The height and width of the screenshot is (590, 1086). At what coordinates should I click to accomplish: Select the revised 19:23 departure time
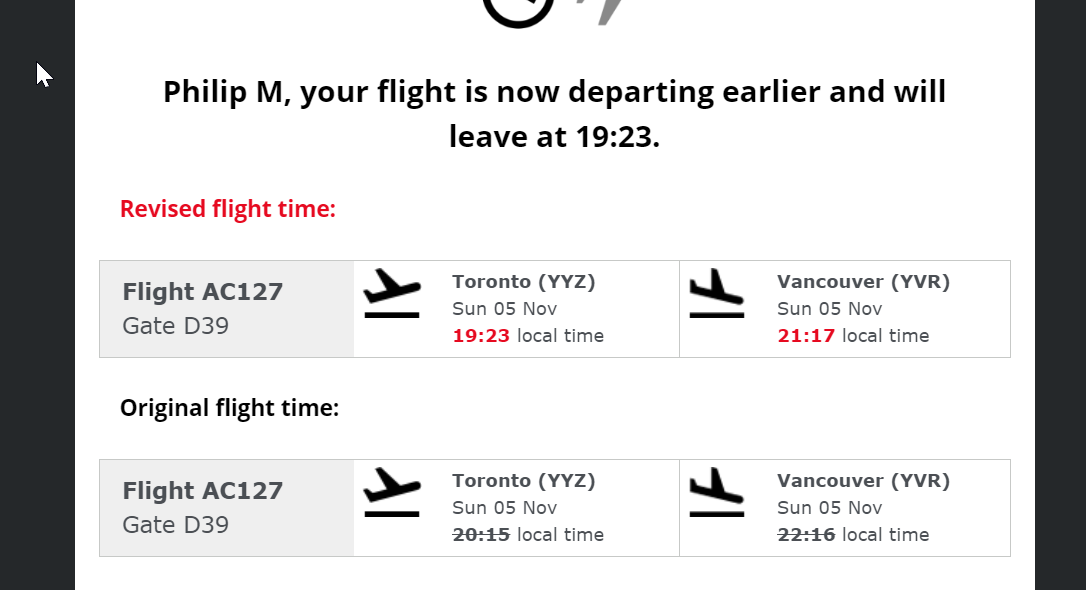point(481,336)
